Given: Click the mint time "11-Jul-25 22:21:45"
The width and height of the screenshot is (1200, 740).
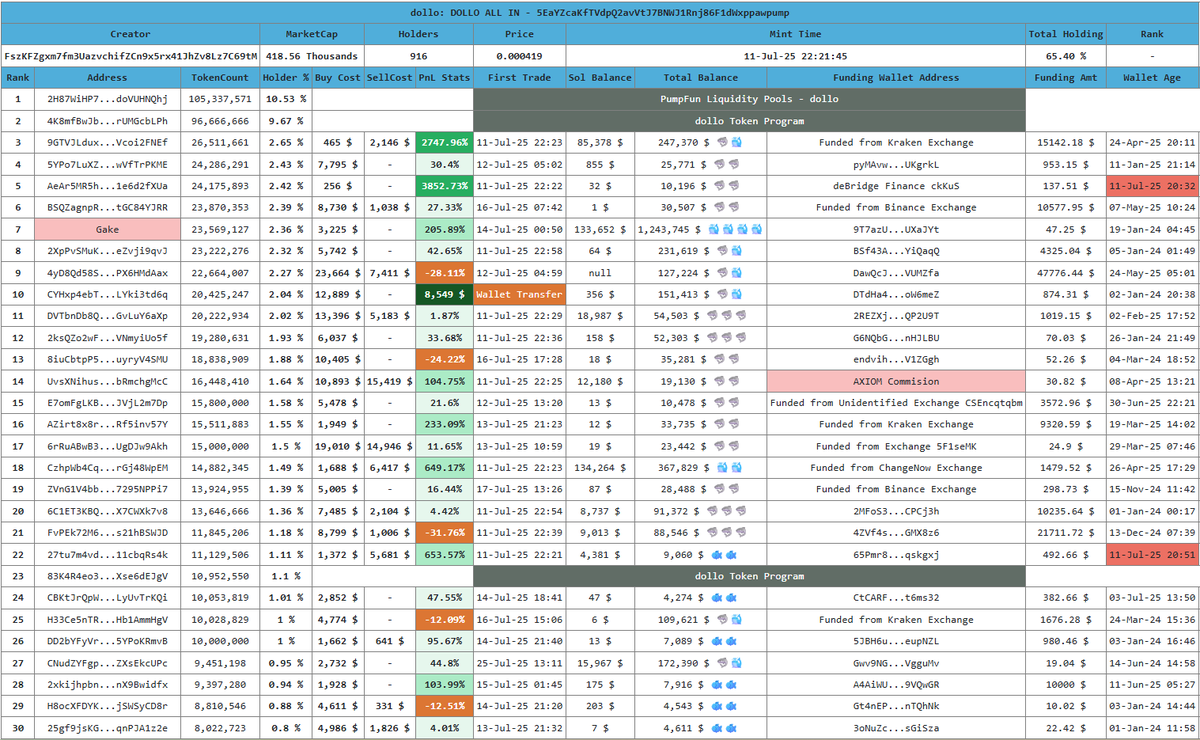Looking at the screenshot, I should tap(796, 56).
